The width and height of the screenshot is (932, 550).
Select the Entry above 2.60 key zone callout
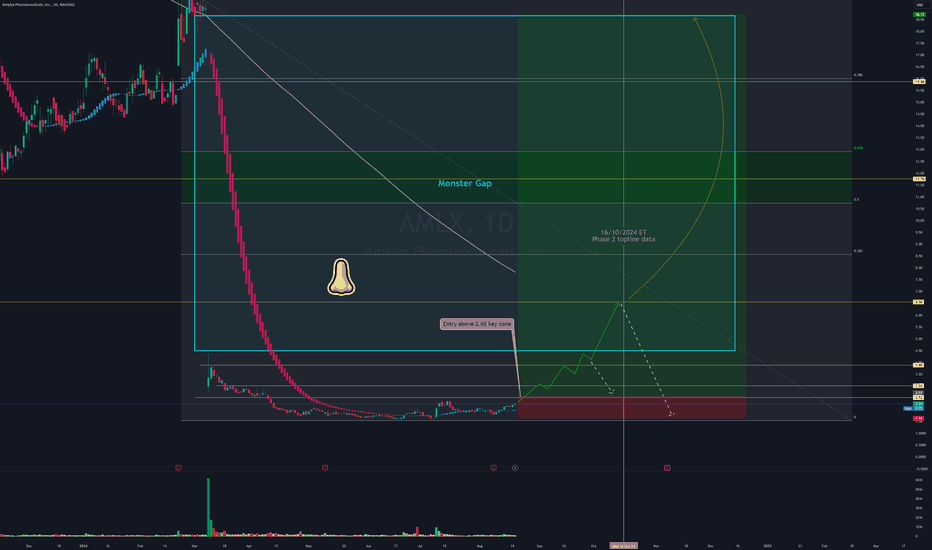(477, 324)
